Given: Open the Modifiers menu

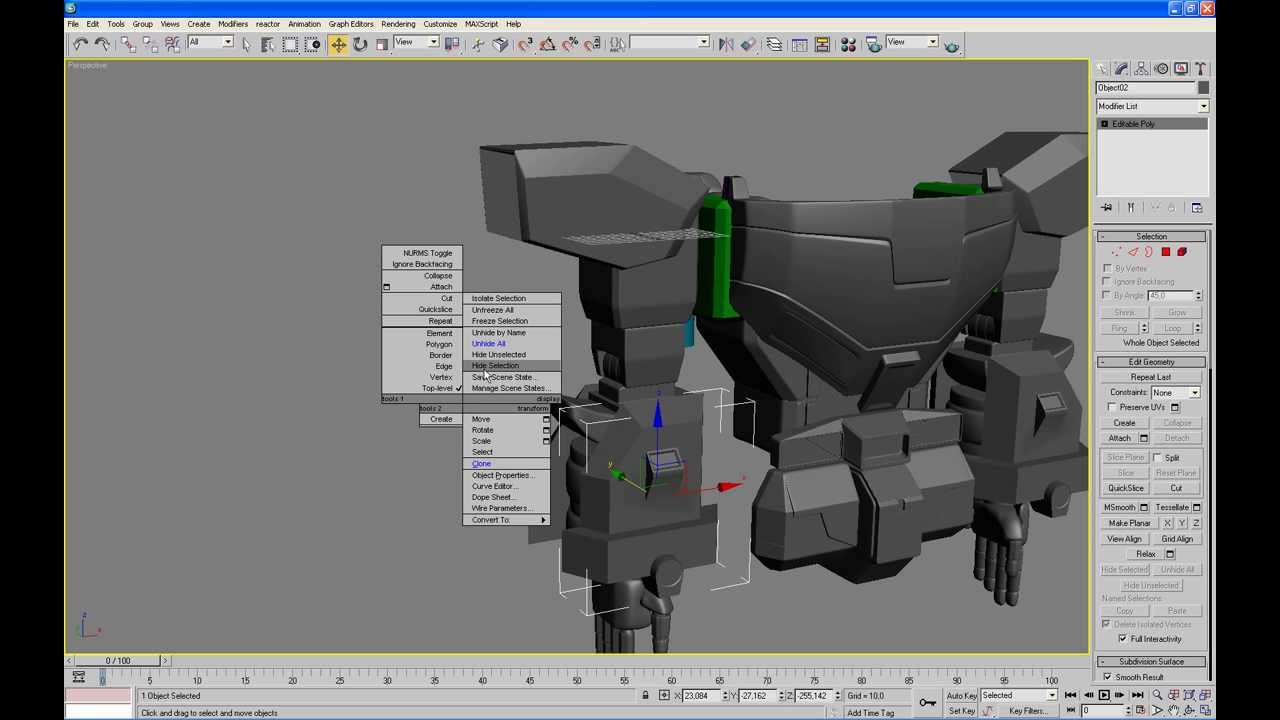Looking at the screenshot, I should pos(233,24).
